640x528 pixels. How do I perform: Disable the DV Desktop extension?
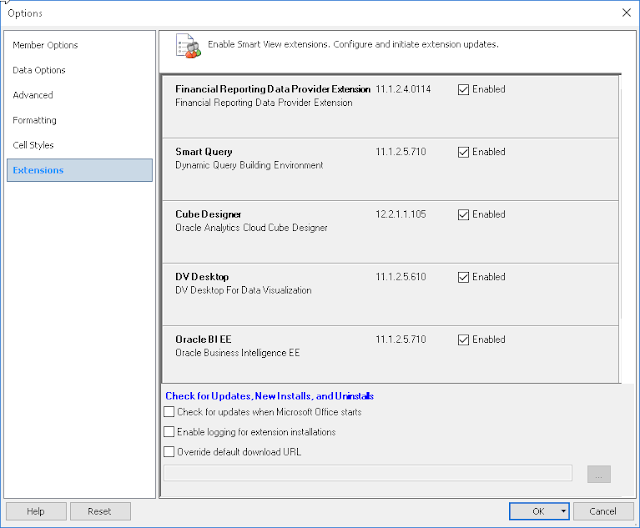coord(463,277)
